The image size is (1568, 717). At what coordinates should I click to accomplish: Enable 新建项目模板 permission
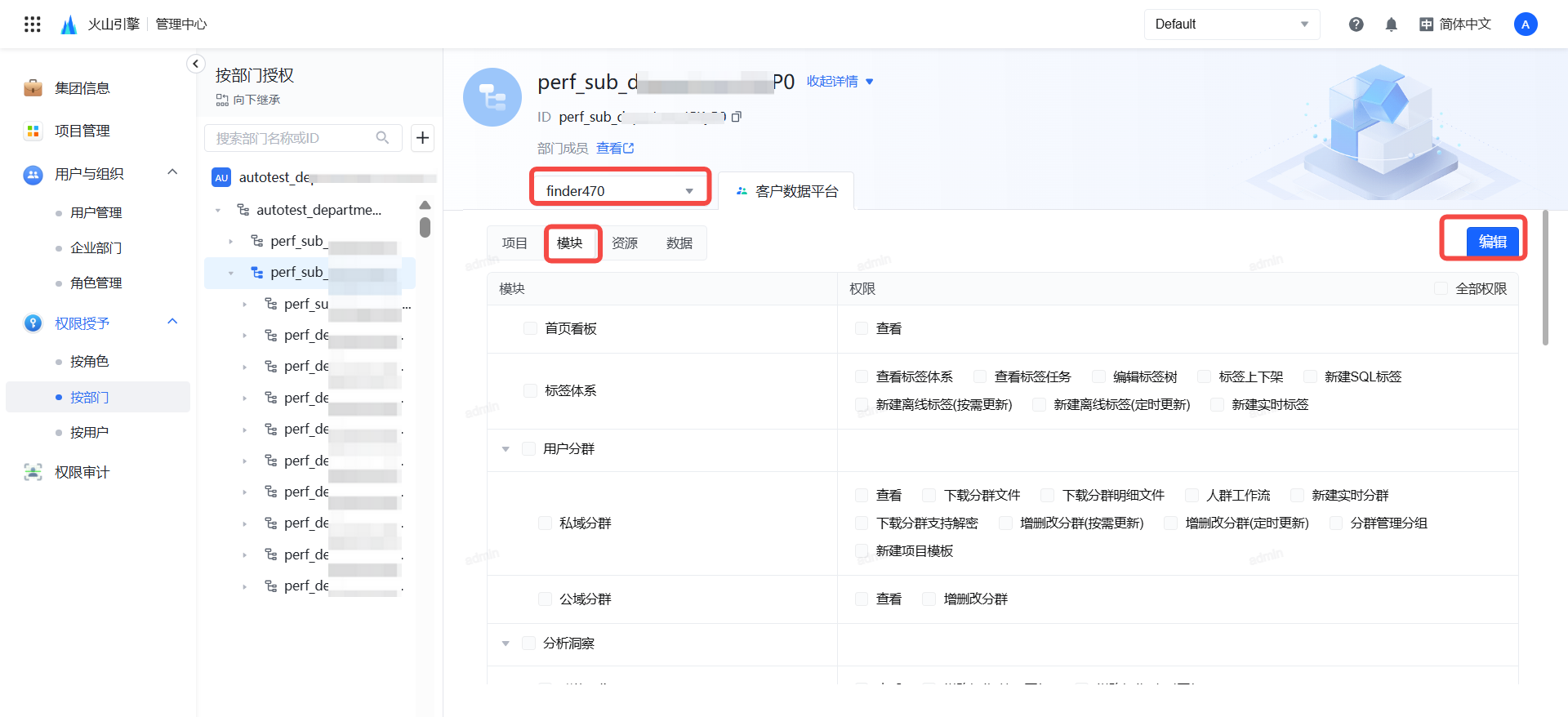pyautogui.click(x=862, y=550)
